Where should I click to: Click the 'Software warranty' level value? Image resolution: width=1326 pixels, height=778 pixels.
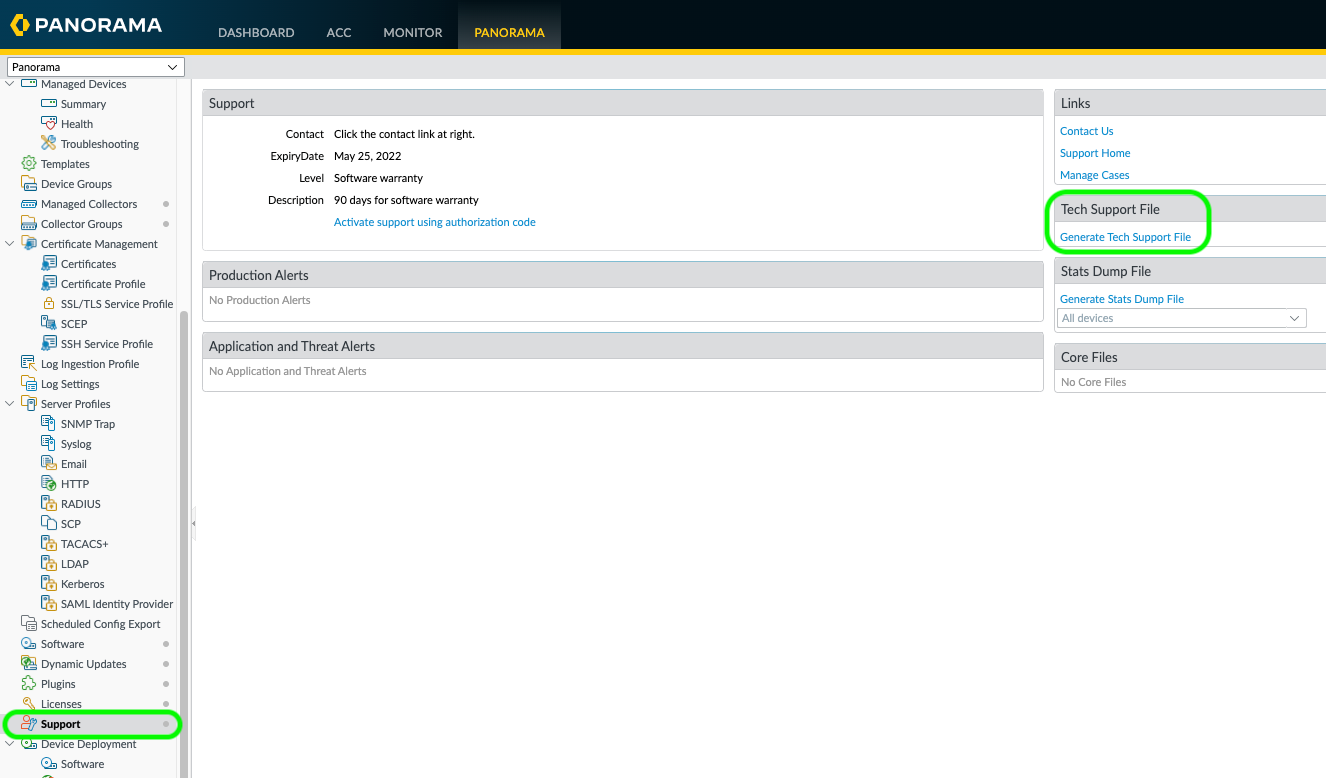point(378,179)
